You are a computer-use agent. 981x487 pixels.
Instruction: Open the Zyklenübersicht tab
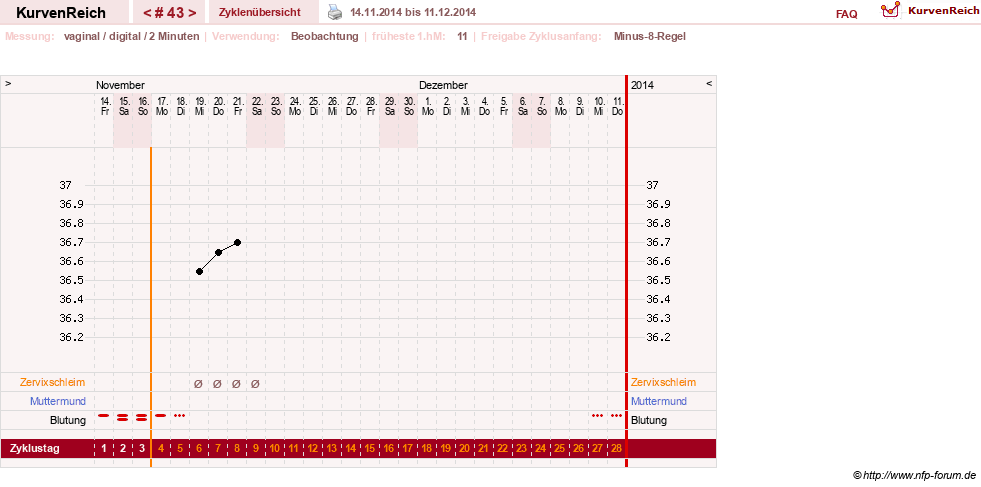pos(260,12)
